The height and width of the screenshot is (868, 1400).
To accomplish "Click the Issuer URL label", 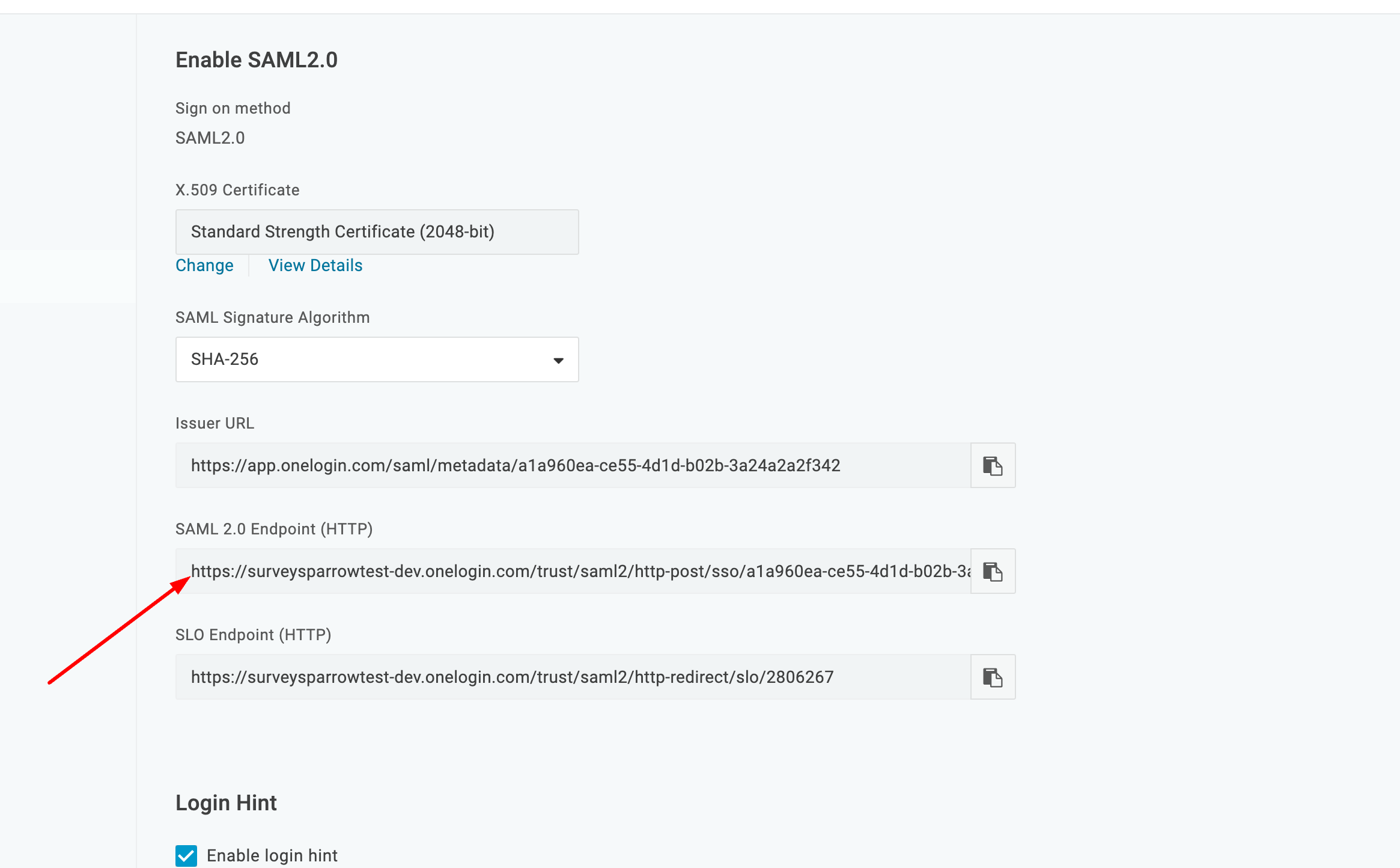I will 215,423.
